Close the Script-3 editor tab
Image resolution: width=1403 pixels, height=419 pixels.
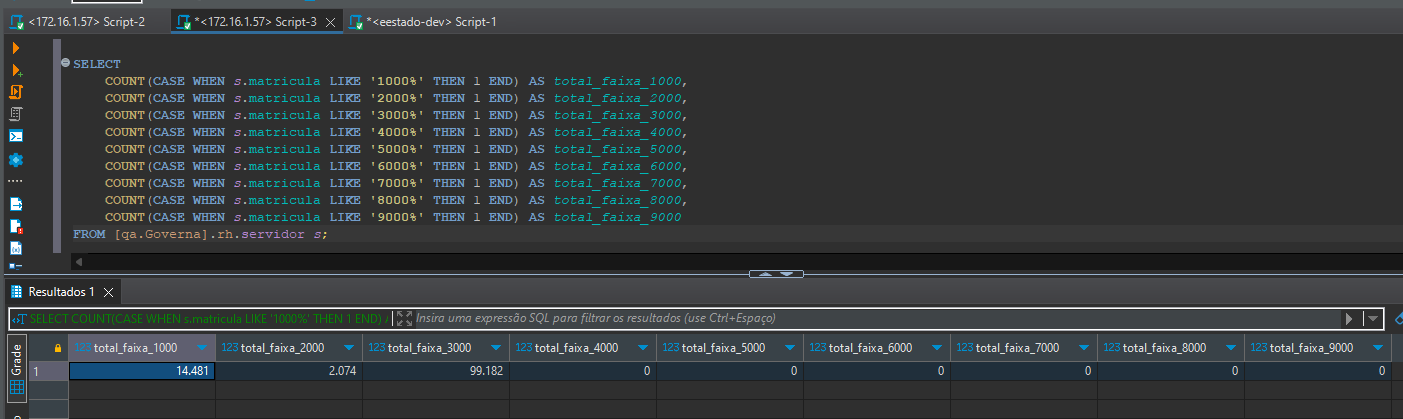click(331, 21)
